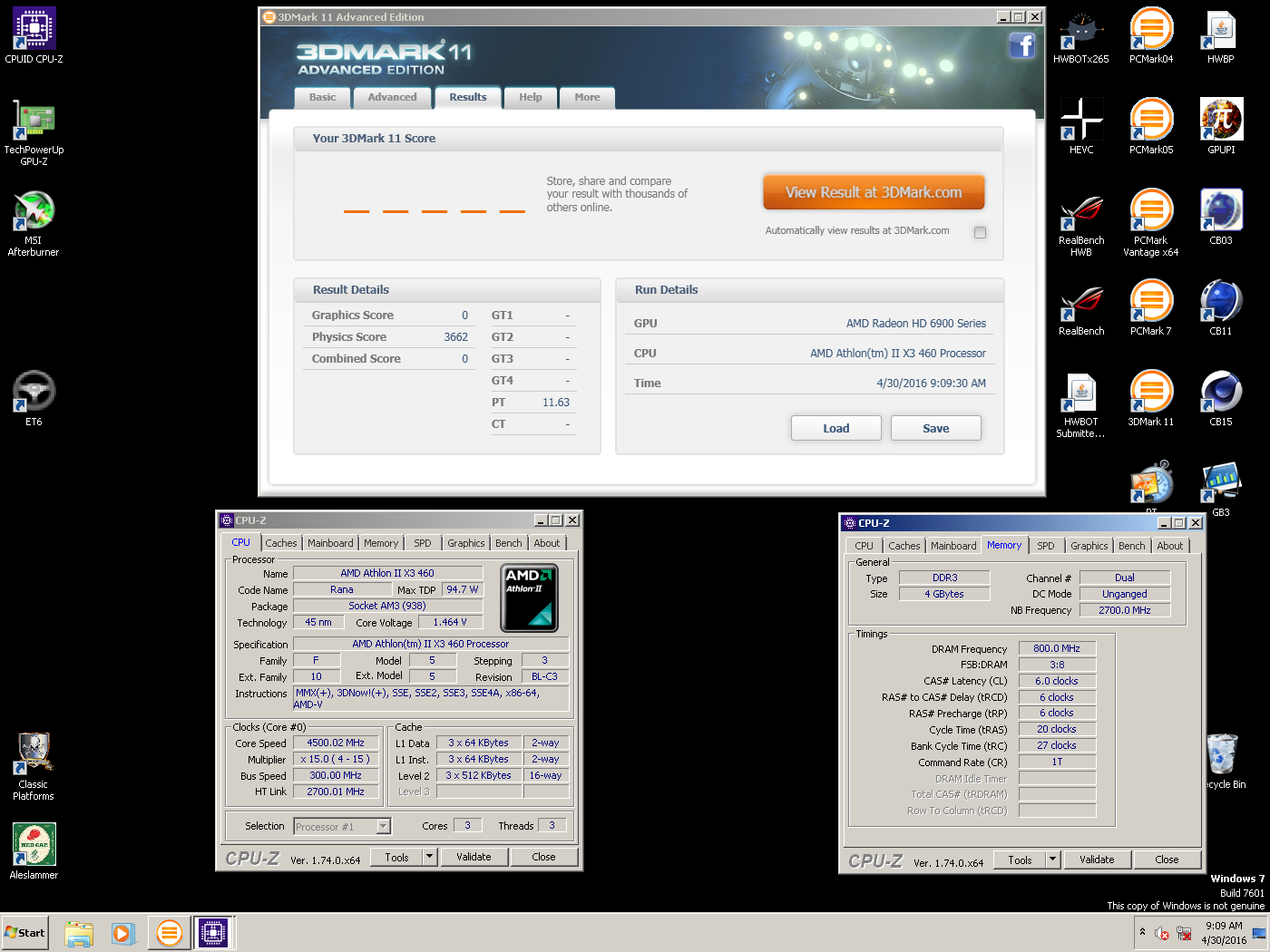
Task: Click the AMD Athlon II logo image
Action: tap(530, 597)
